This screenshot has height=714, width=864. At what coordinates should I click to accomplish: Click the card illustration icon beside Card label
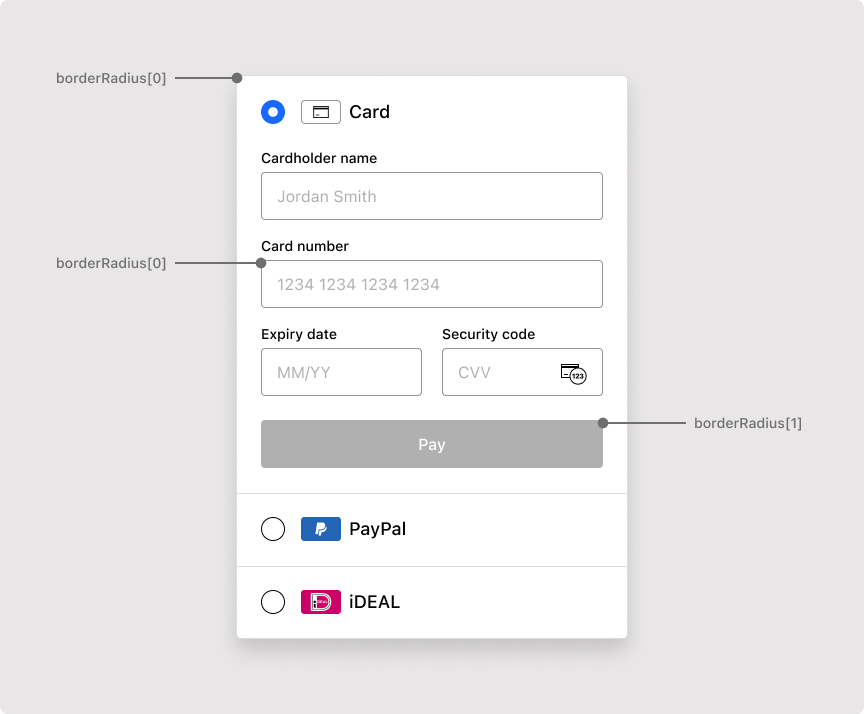pyautogui.click(x=320, y=112)
